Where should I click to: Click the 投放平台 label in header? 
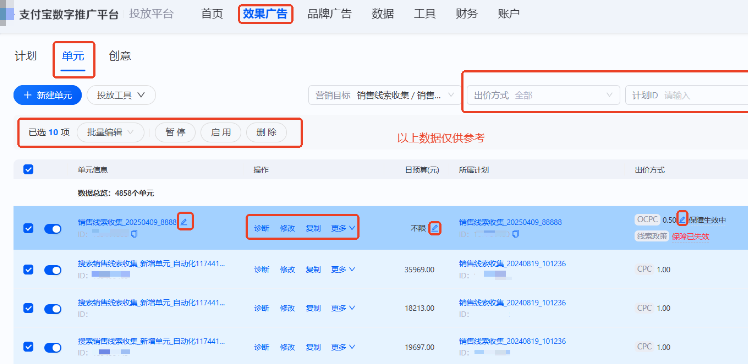tap(151, 14)
